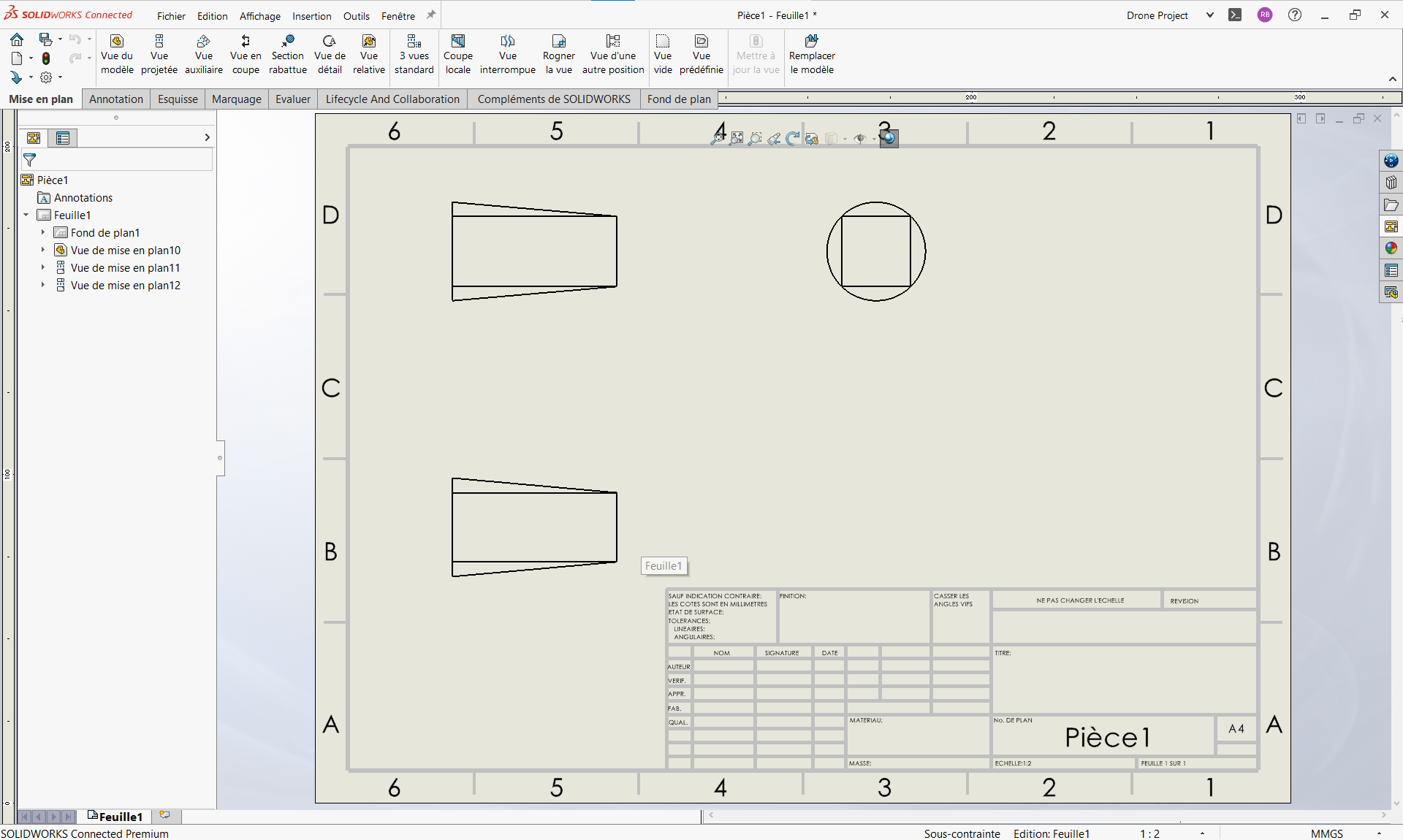The height and width of the screenshot is (840, 1403).
Task: Click zoom to fit in the view toolbar
Action: tap(718, 138)
